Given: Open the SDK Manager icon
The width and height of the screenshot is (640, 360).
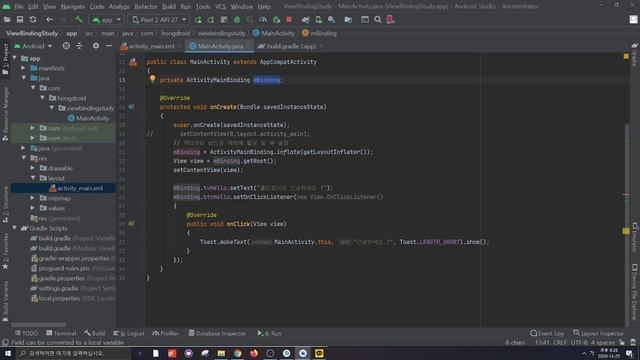Looking at the screenshot, I should pyautogui.click(x=331, y=20).
